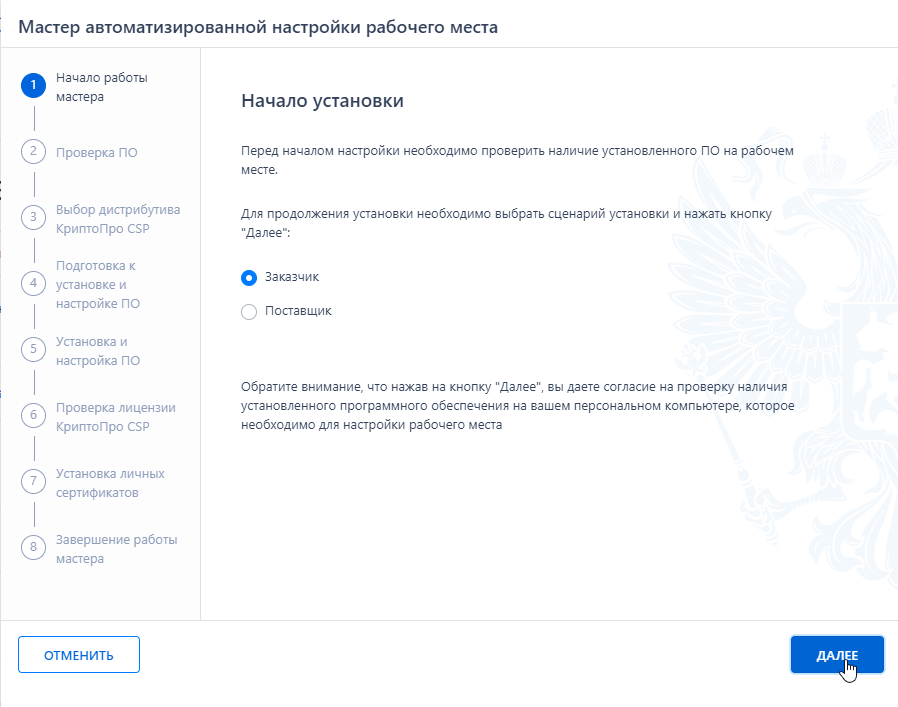This screenshot has height=707, width=898.
Task: Click step 1 circle icon in wizard
Action: coord(34,85)
